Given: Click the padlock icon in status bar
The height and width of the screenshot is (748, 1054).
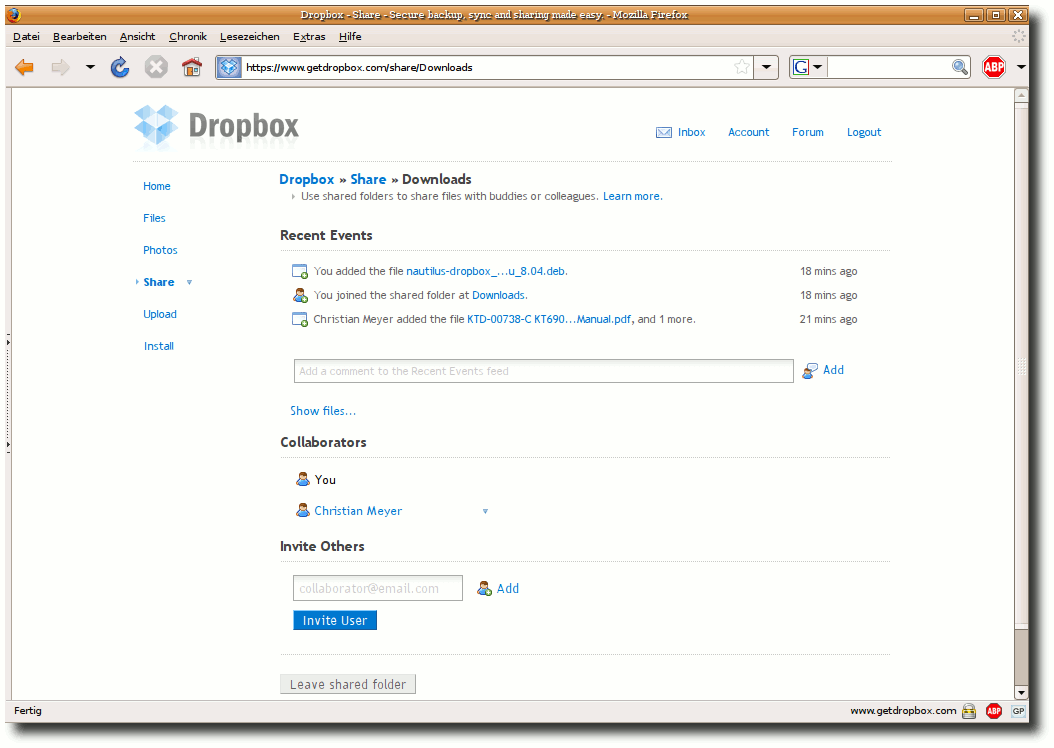Looking at the screenshot, I should click(x=969, y=711).
